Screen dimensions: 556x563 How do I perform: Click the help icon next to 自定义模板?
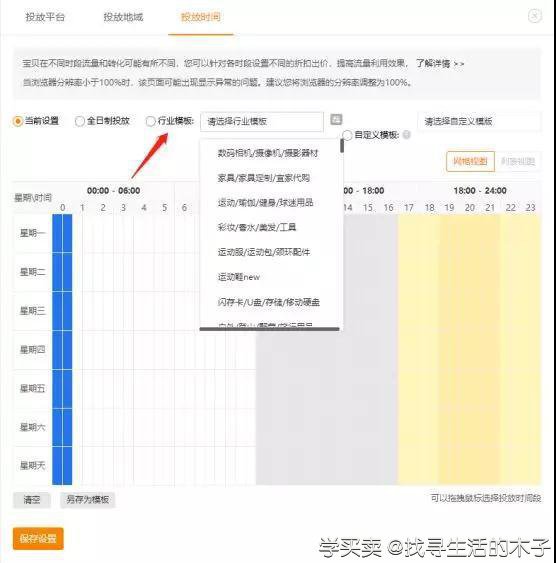tap(407, 135)
